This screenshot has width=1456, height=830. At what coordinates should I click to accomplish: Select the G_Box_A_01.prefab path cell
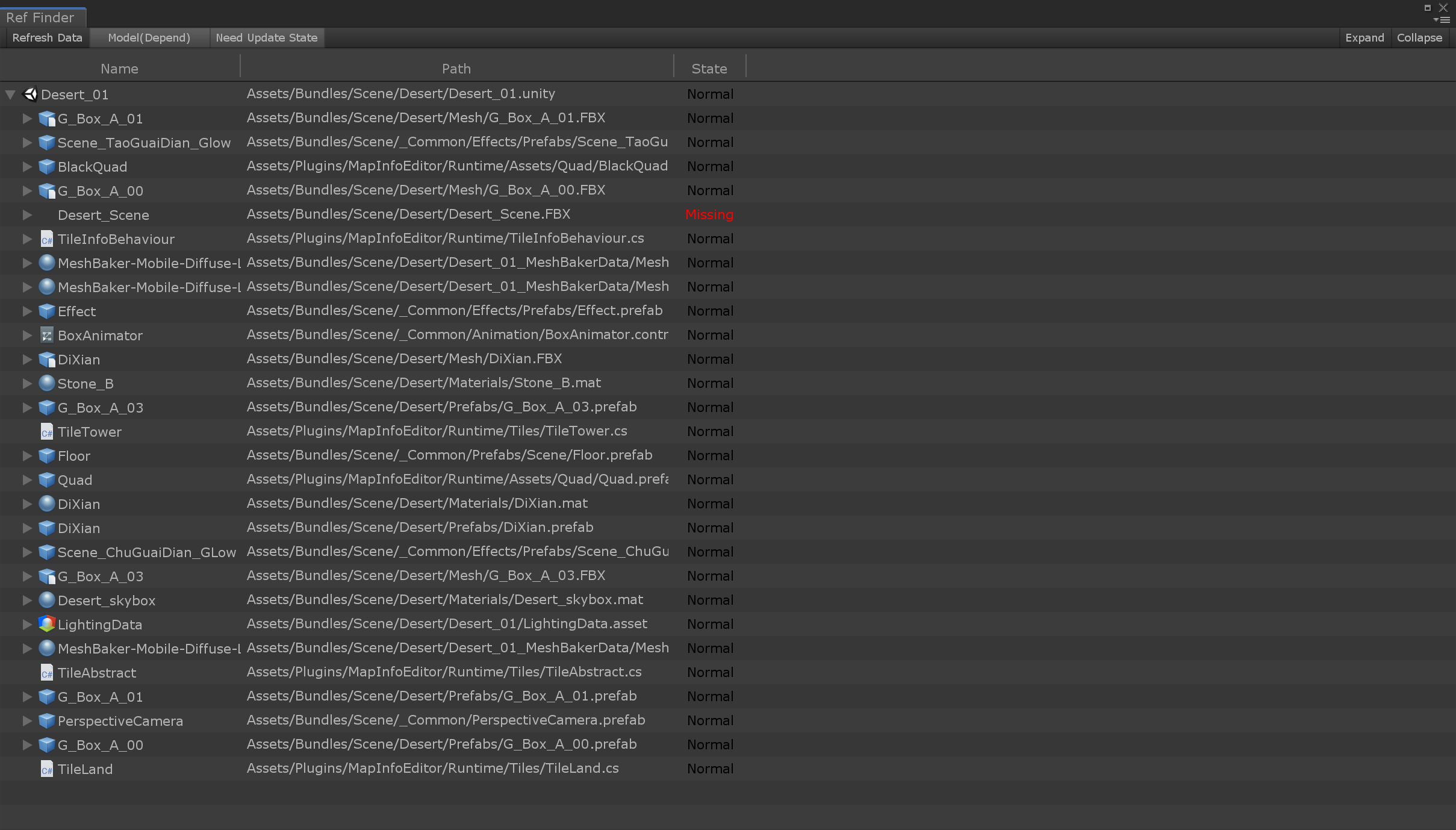click(x=441, y=696)
